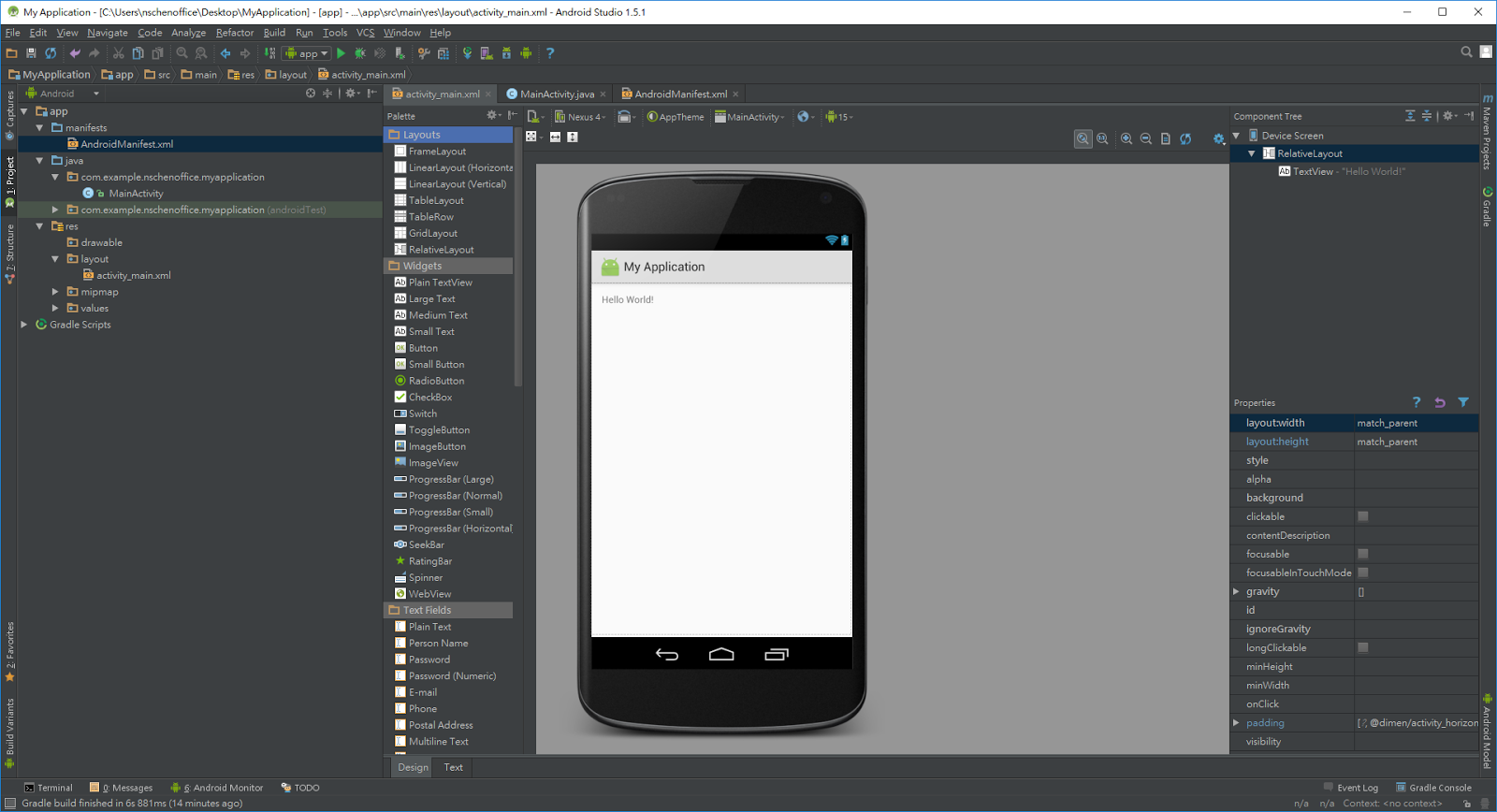The width and height of the screenshot is (1497, 812).
Task: Open the Build menu
Action: pos(274,33)
